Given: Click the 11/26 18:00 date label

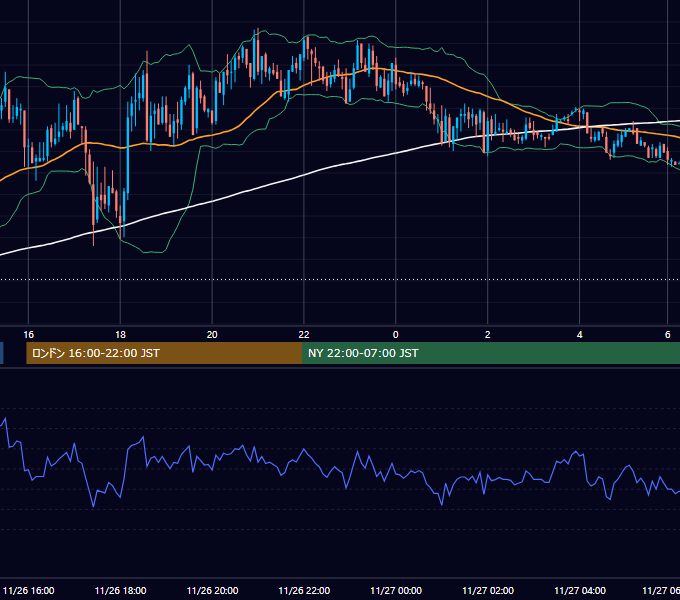Looking at the screenshot, I should 121,590.
